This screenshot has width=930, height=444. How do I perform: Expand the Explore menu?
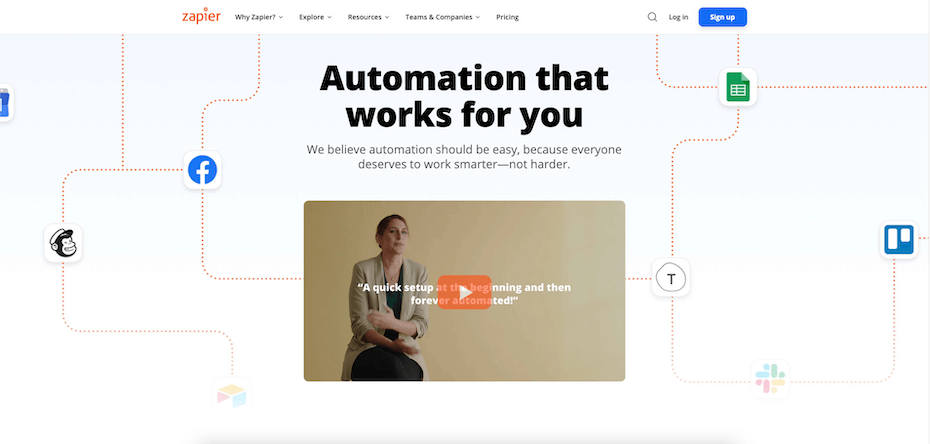click(315, 17)
